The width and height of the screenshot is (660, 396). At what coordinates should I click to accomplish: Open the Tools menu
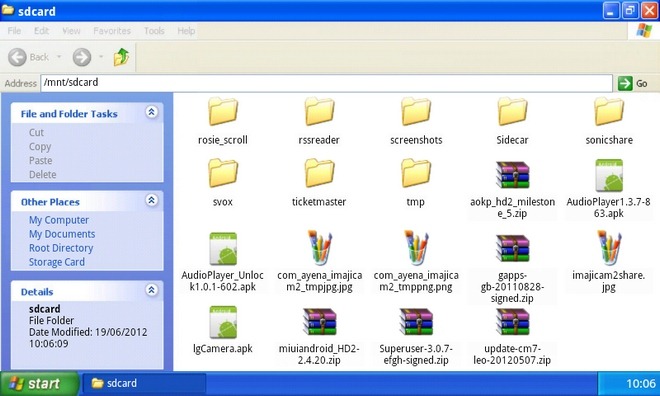tap(154, 31)
